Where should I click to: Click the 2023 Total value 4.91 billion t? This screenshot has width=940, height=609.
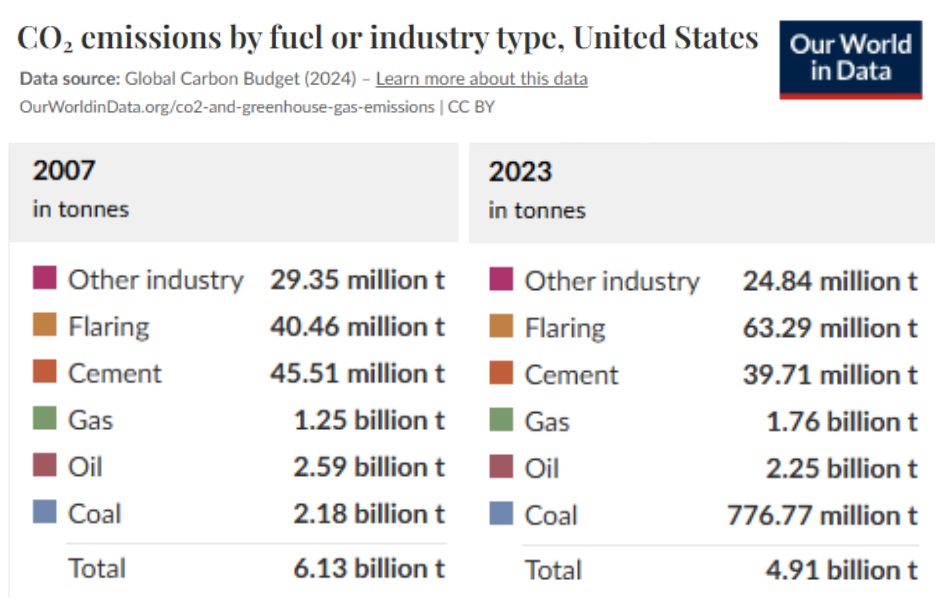tap(842, 570)
